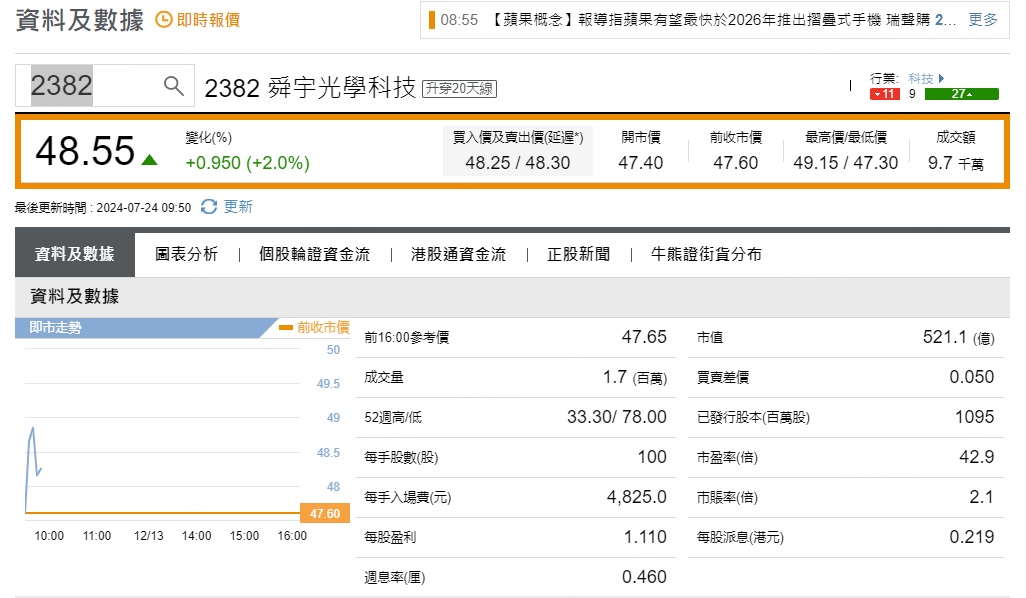
Task: Click the arrow next to 科技 industry
Action: click(942, 79)
